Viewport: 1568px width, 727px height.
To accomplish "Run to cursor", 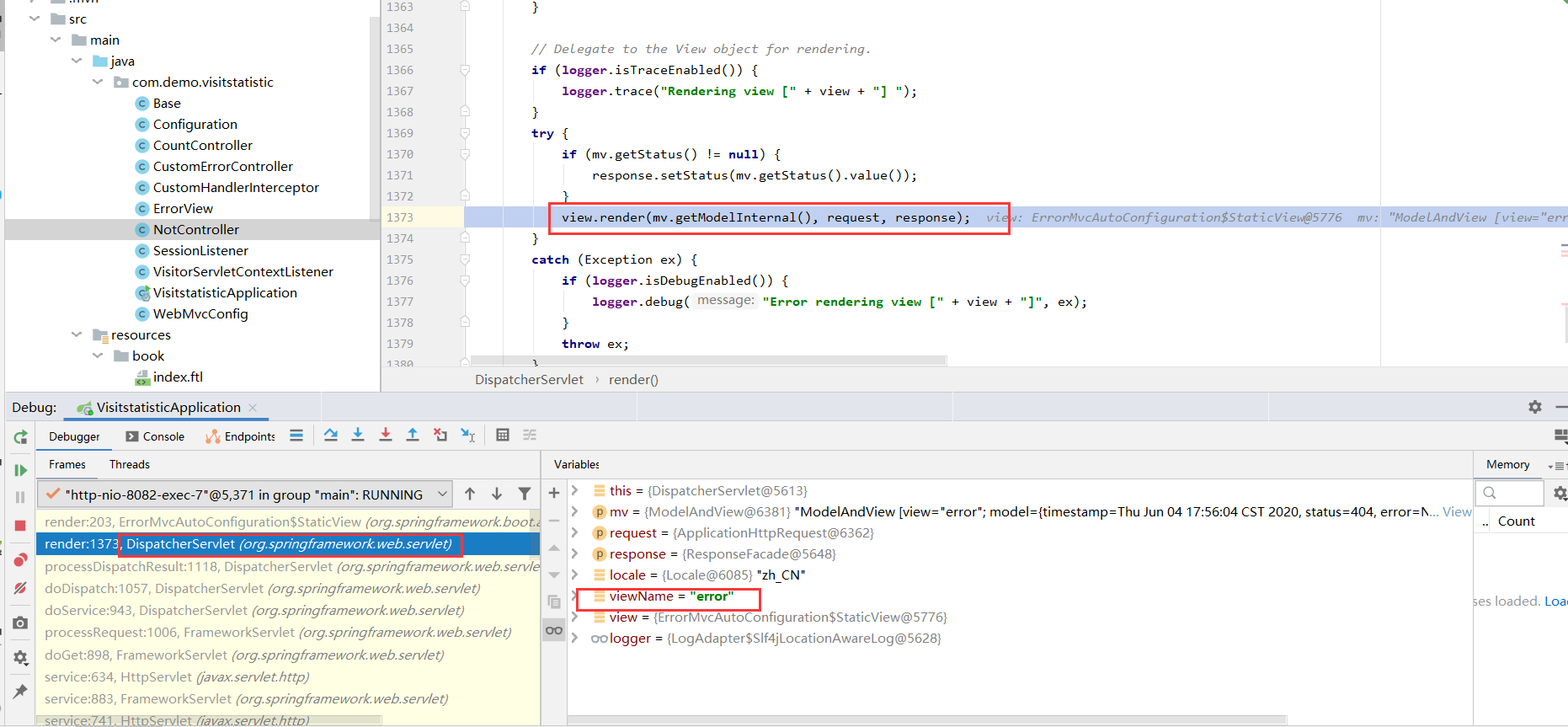I will coord(468,435).
